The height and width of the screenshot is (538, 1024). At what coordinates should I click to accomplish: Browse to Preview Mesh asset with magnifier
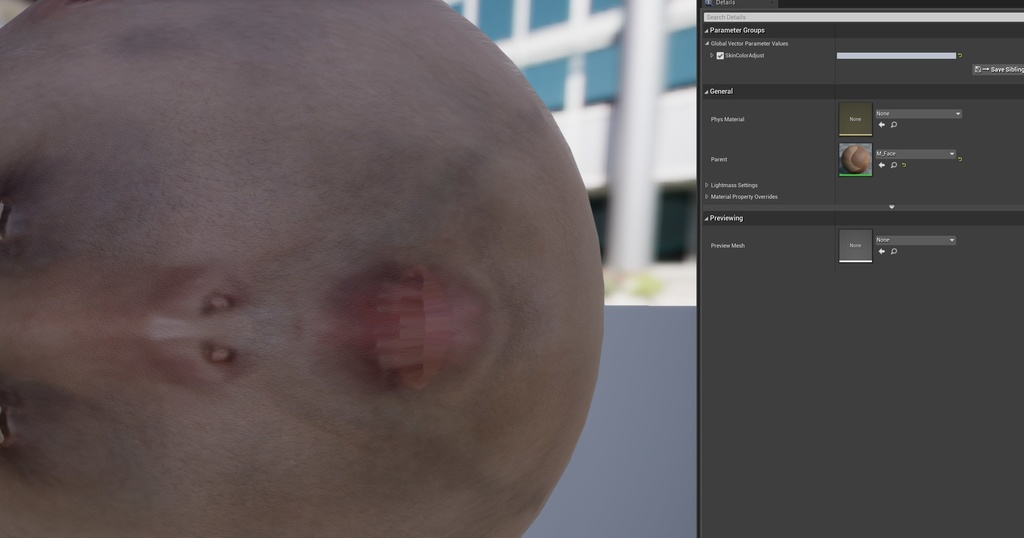pos(894,251)
